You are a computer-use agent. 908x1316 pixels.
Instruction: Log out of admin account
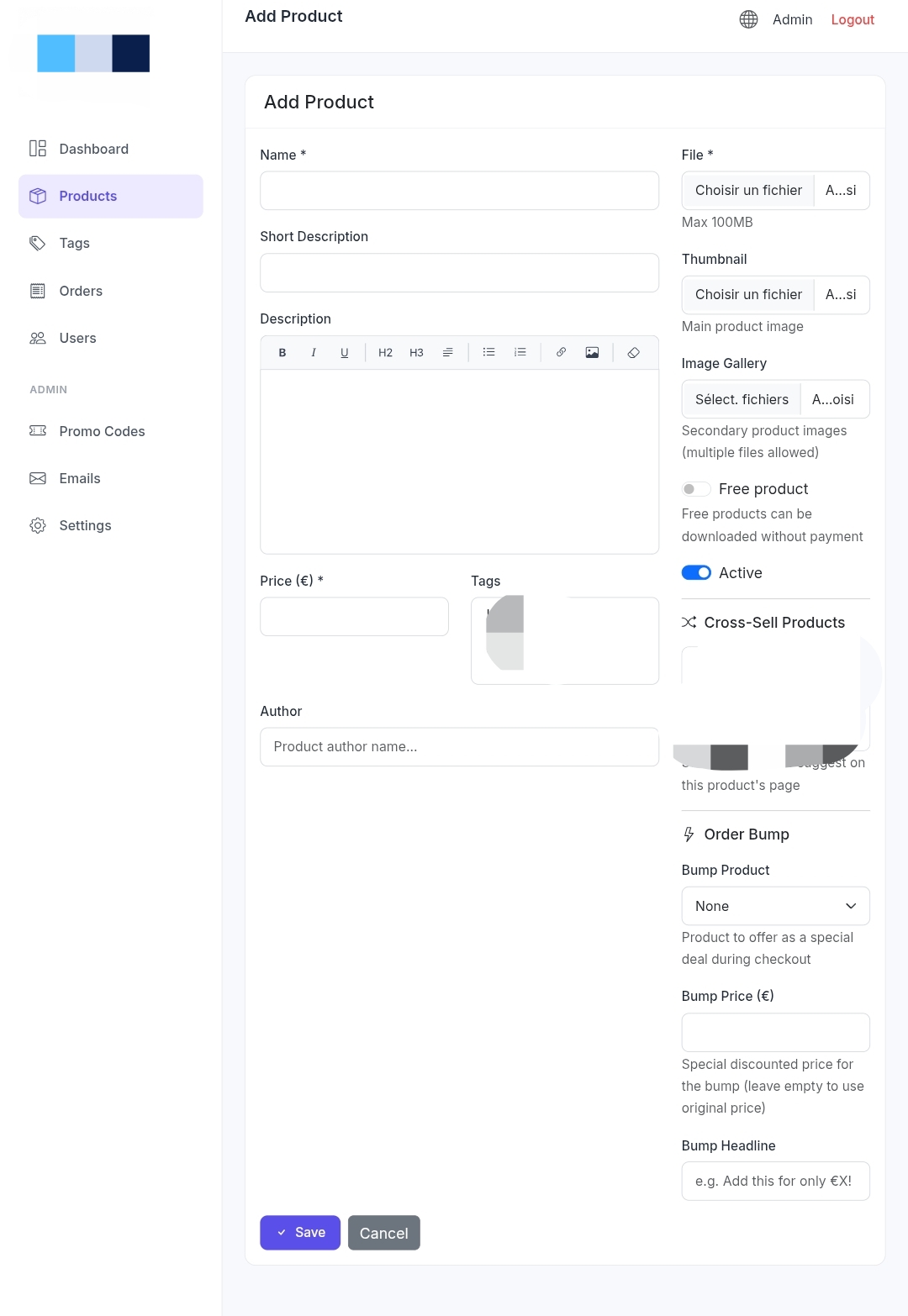853,19
